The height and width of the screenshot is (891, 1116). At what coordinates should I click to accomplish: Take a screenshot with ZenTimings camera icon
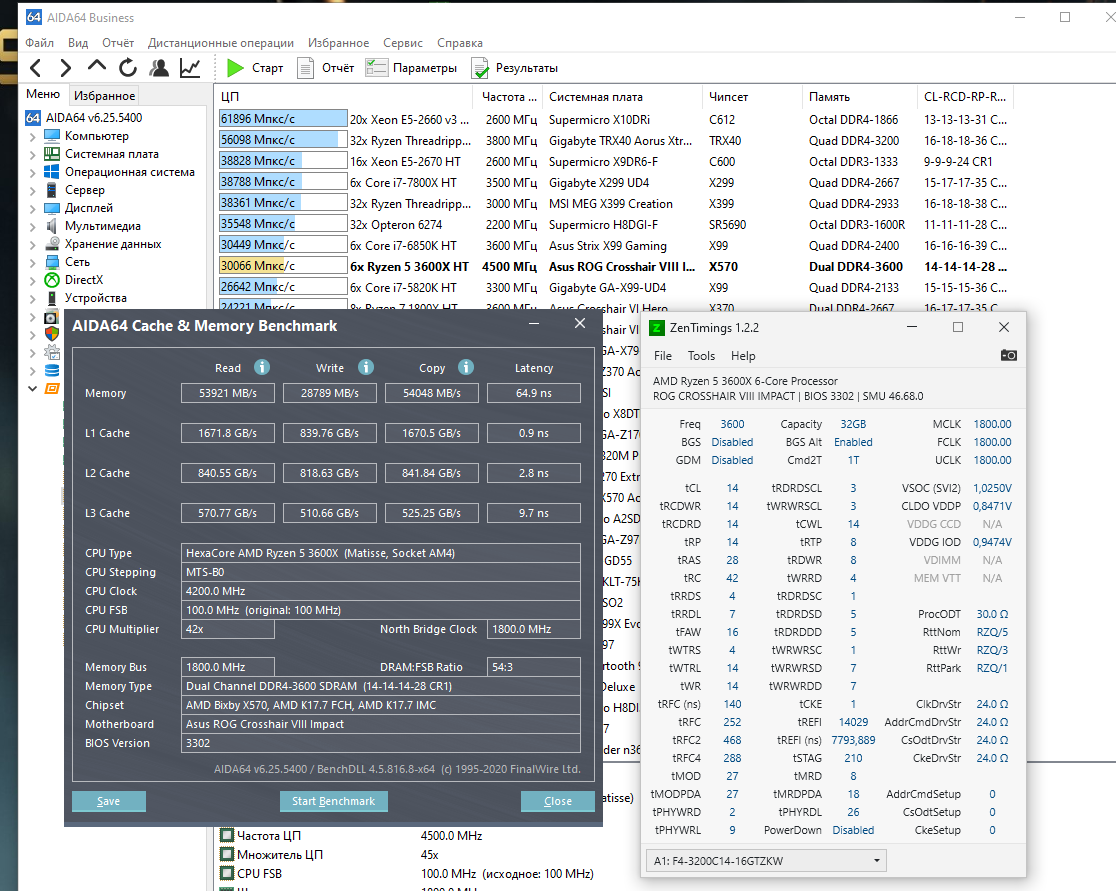[1008, 356]
